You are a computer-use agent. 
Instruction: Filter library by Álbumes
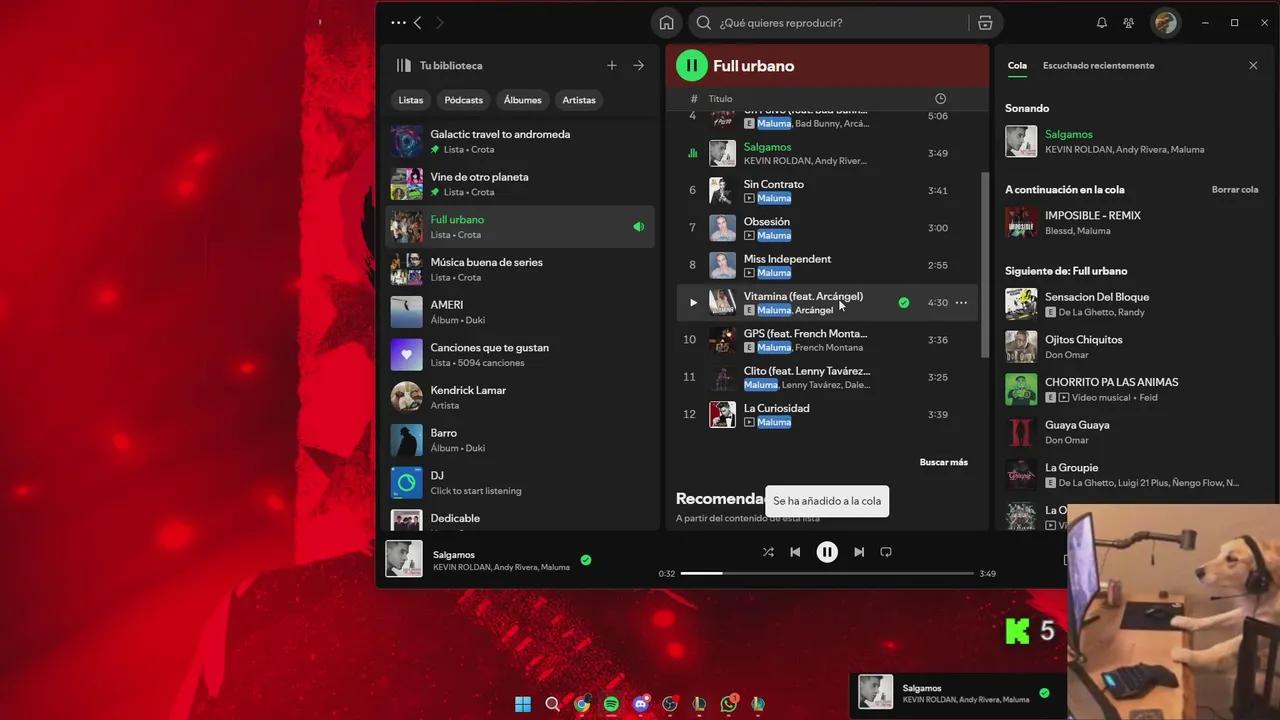point(522,100)
